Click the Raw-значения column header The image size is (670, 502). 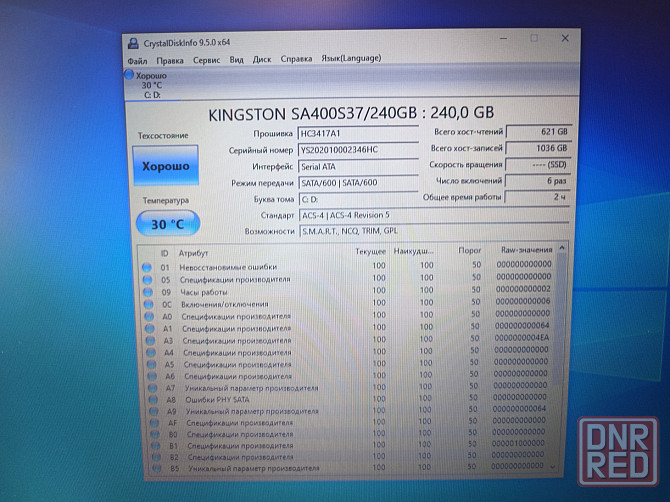(x=526, y=250)
